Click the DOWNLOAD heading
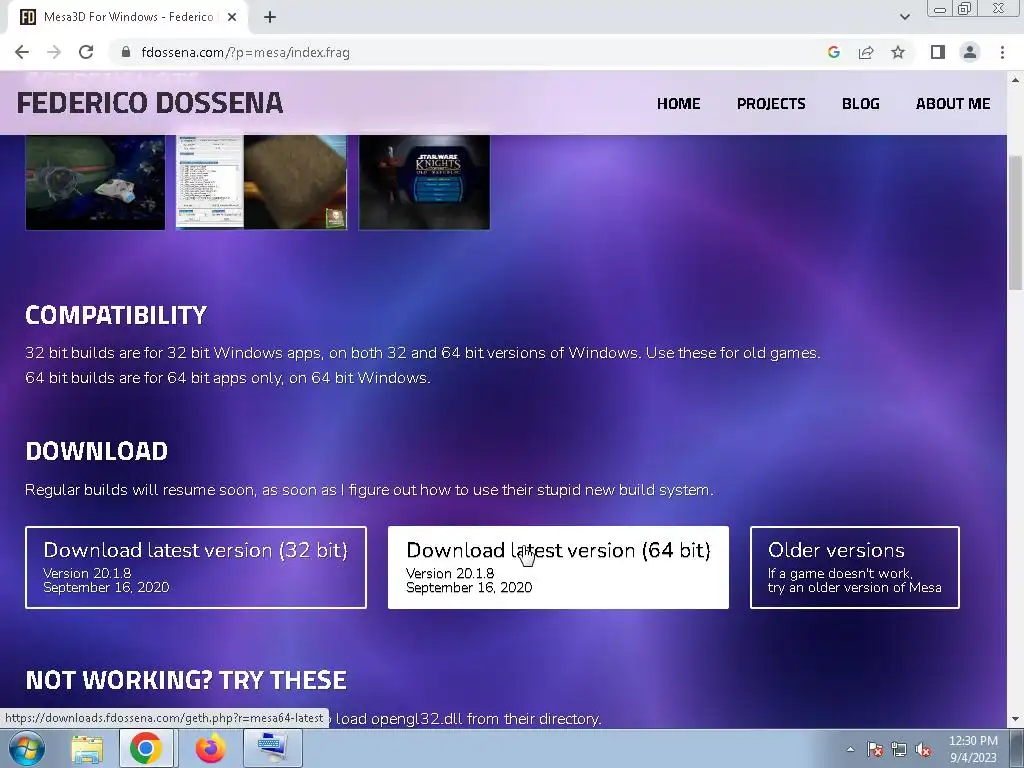 click(x=97, y=451)
